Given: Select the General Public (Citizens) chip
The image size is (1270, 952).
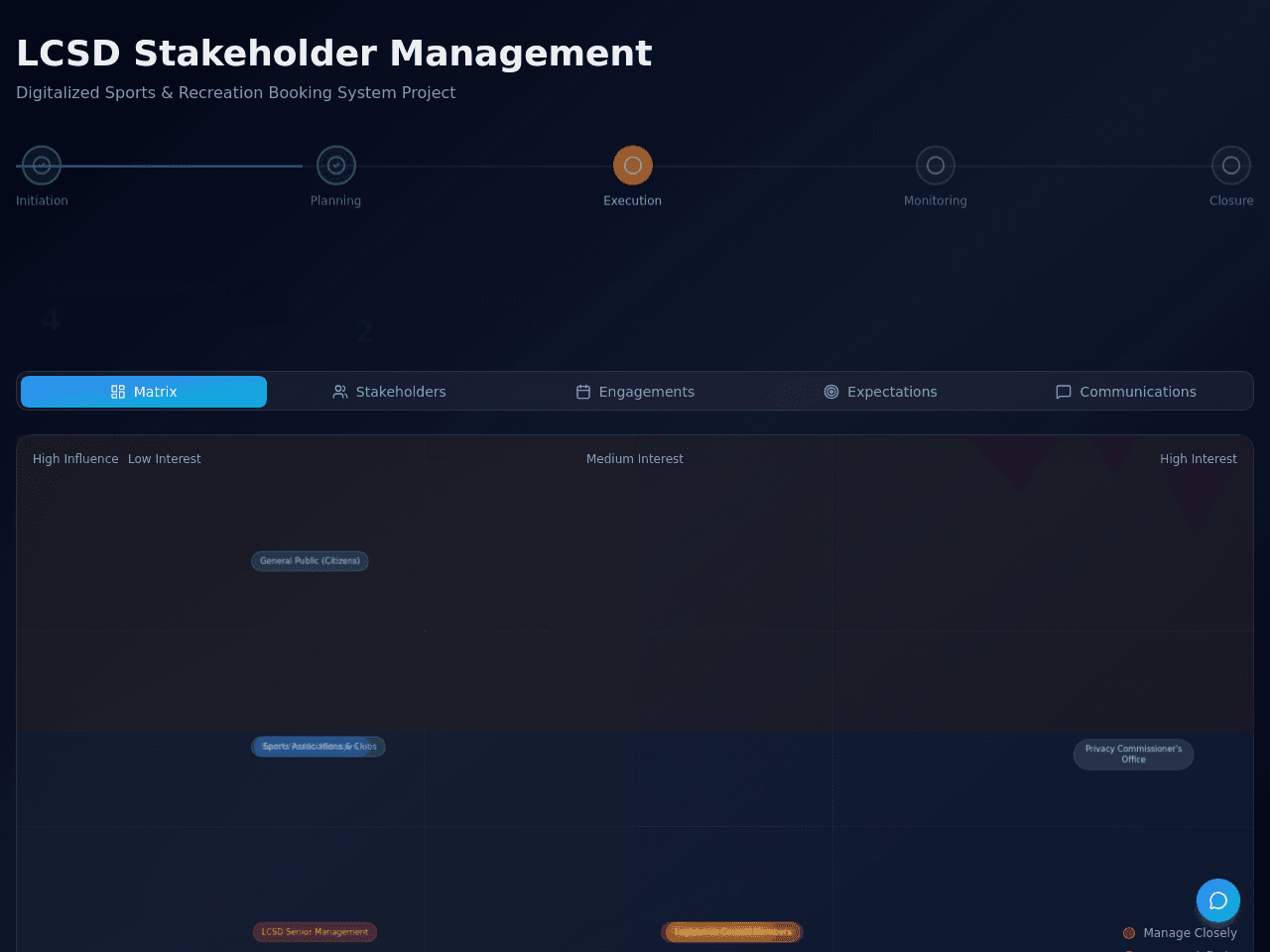Looking at the screenshot, I should click(310, 561).
